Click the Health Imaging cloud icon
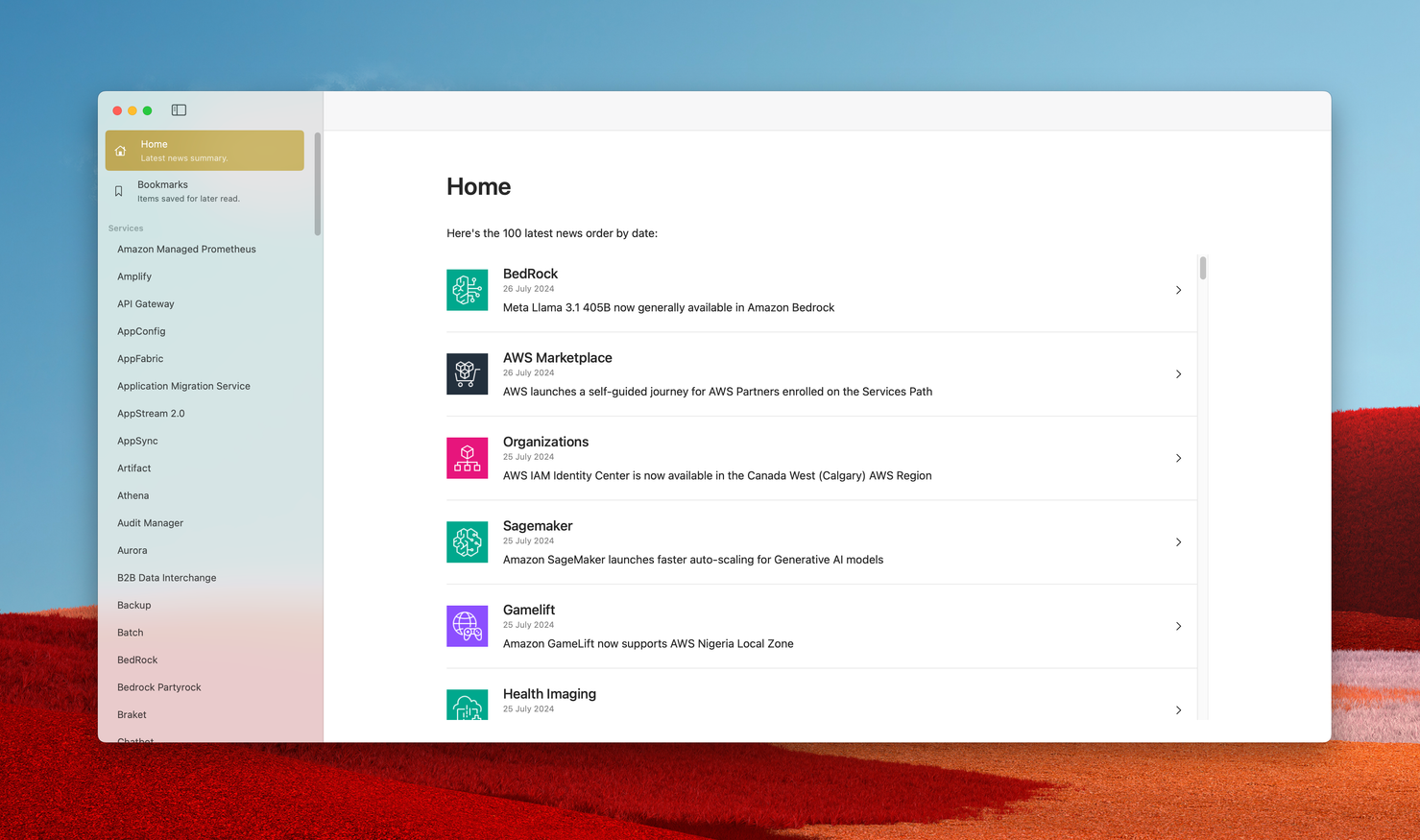The image size is (1420, 840). tap(467, 705)
